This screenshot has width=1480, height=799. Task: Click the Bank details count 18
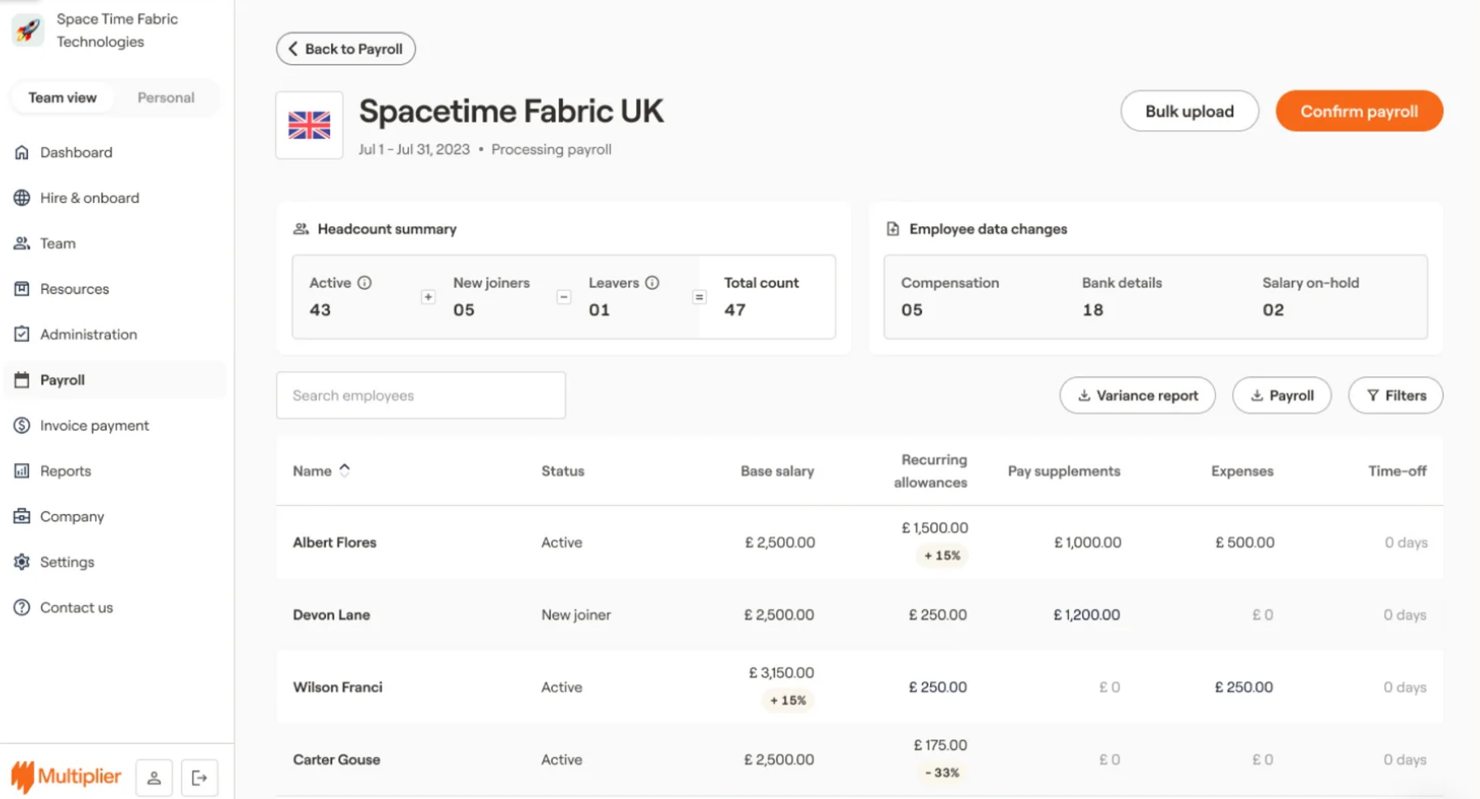point(1093,310)
